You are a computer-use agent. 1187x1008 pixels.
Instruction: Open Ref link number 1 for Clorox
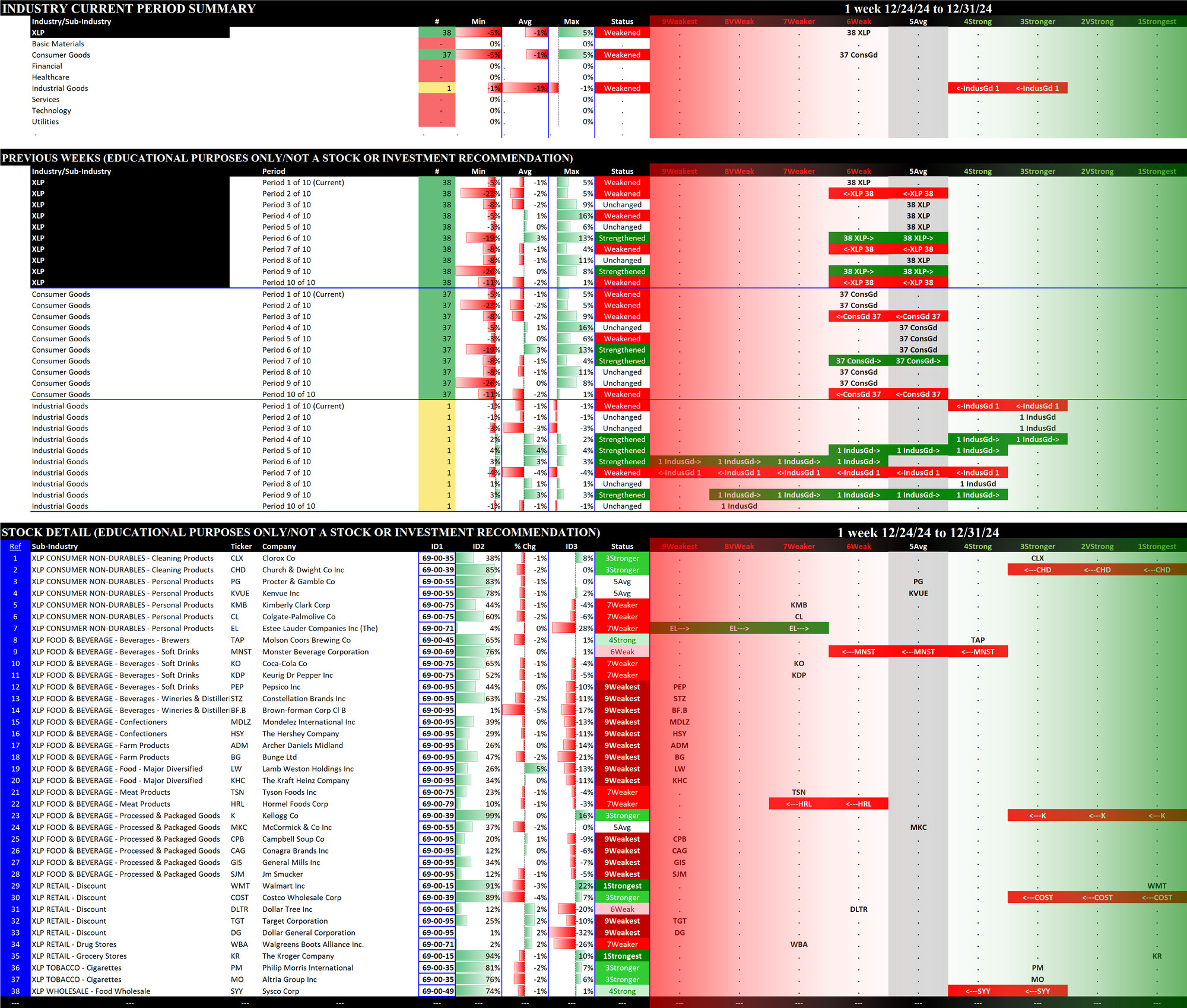[15, 558]
